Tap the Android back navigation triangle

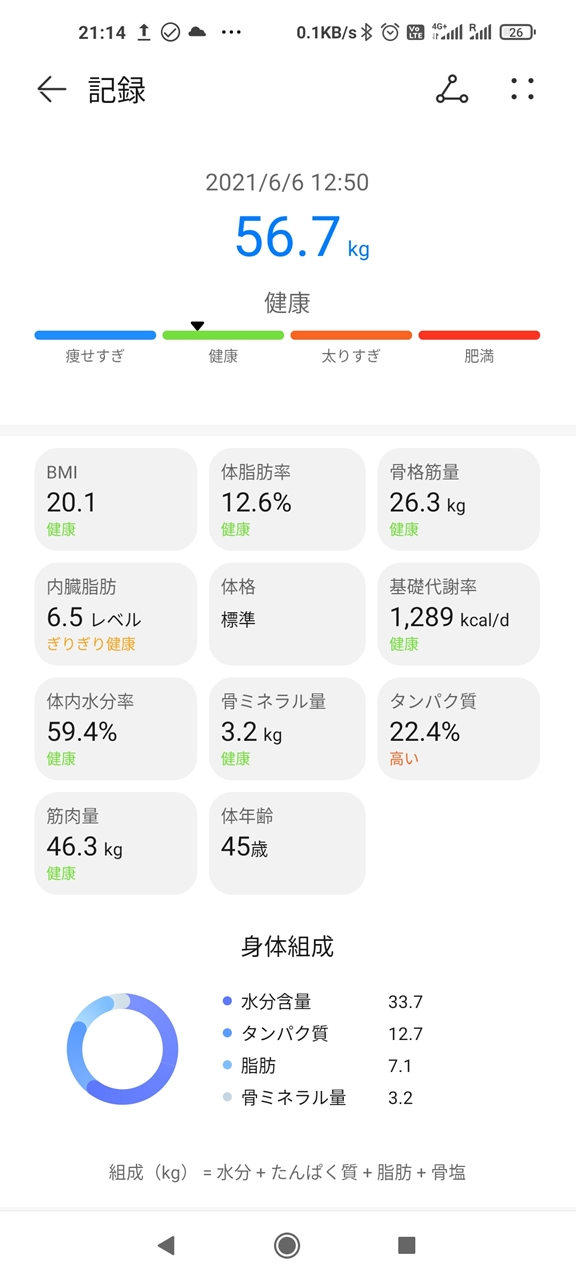[166, 1245]
